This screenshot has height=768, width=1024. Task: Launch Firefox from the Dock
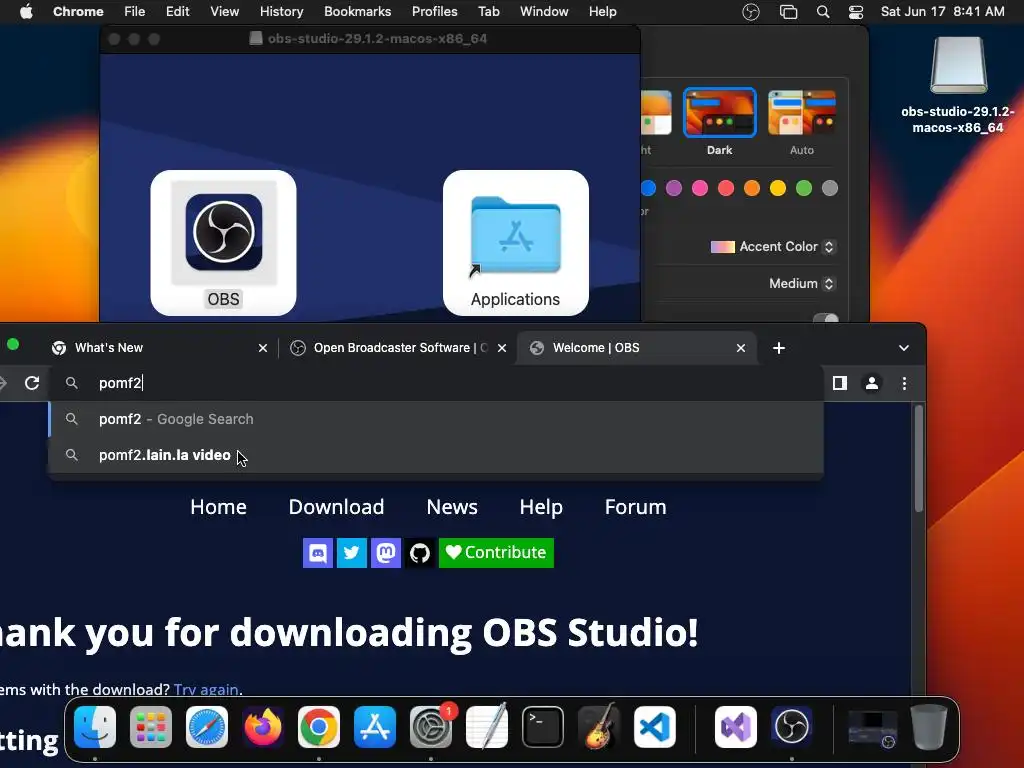pos(263,727)
